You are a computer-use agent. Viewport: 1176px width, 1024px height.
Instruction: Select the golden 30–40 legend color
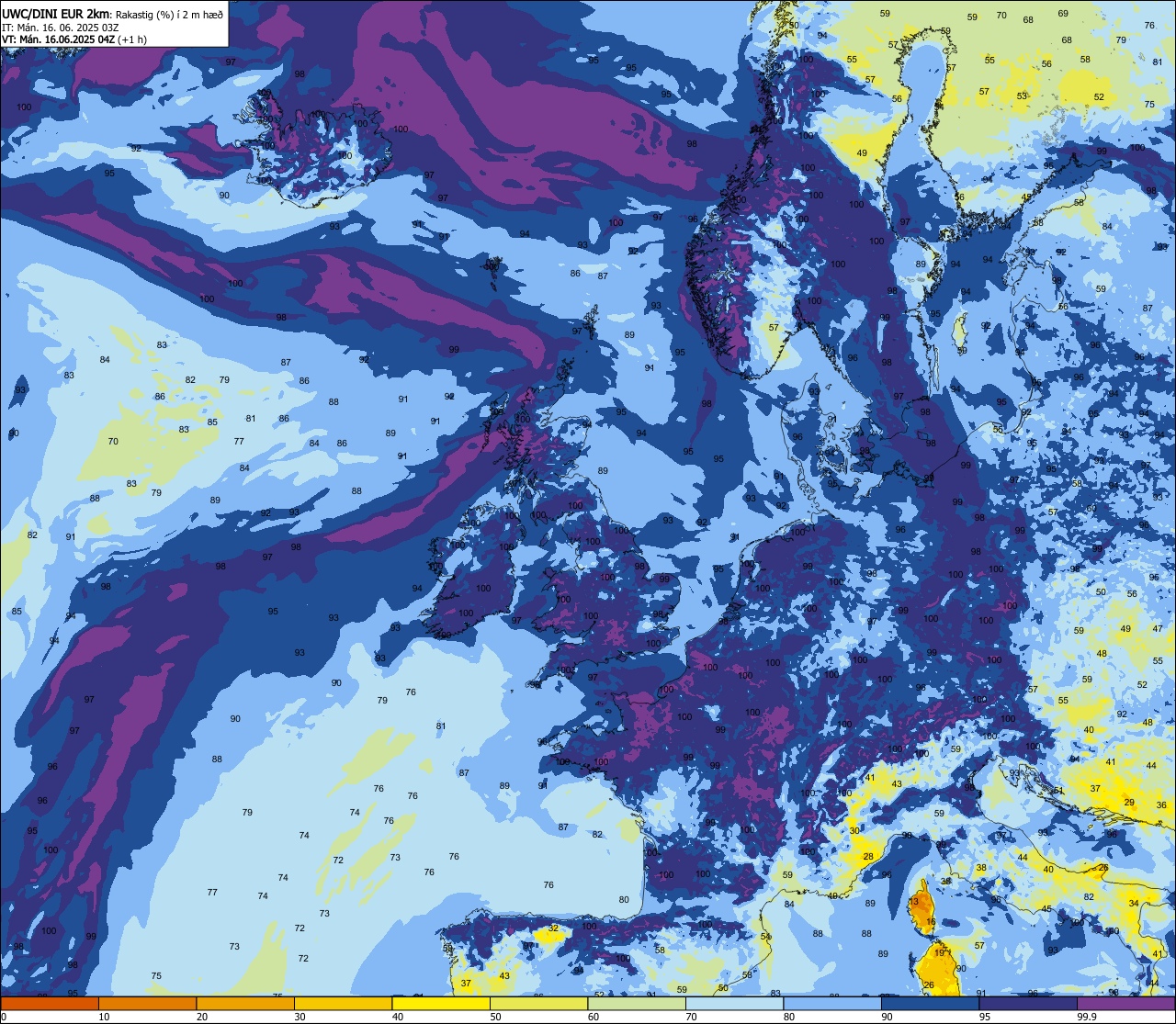(x=343, y=1003)
